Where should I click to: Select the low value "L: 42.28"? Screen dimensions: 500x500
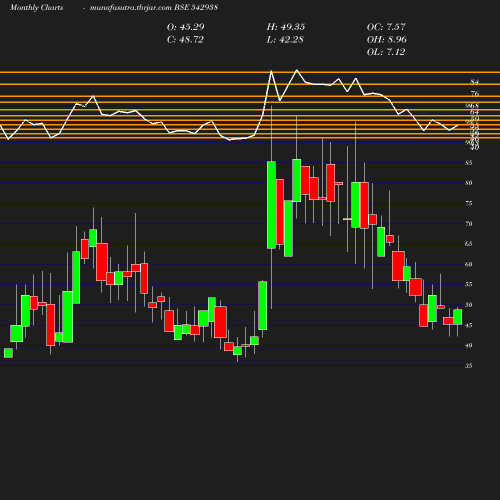(x=285, y=40)
